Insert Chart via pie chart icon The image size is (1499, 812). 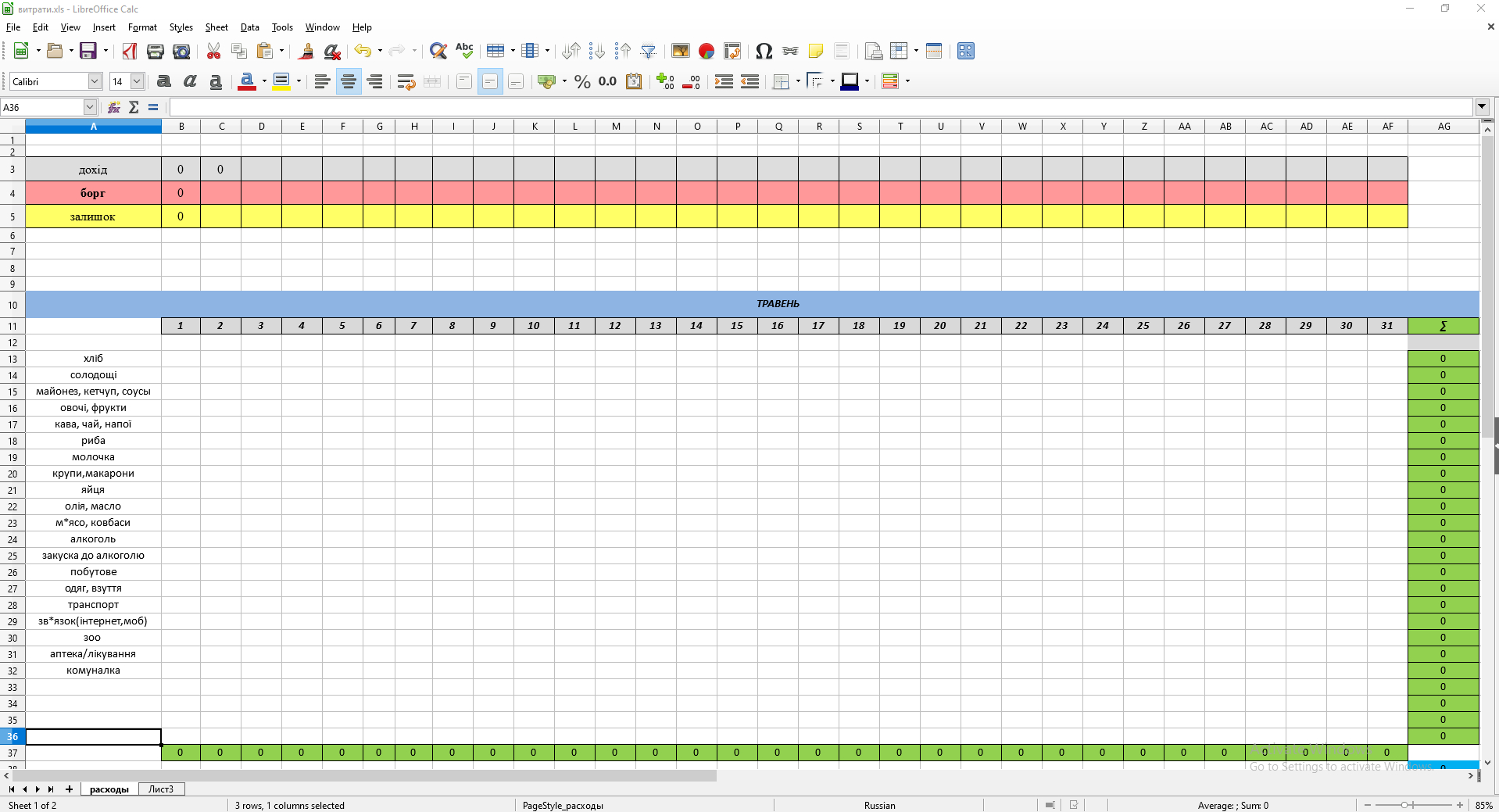tap(707, 51)
